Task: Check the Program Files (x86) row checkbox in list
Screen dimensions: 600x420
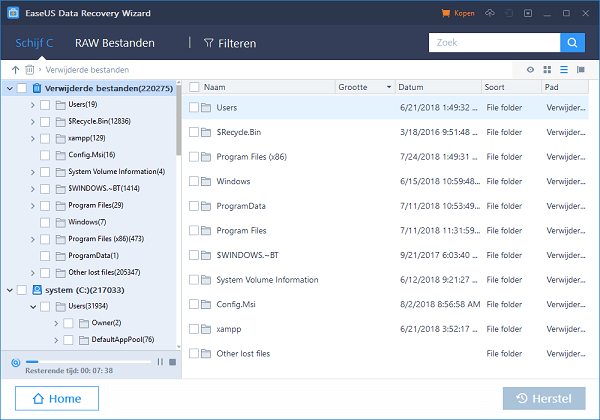Action: click(194, 157)
